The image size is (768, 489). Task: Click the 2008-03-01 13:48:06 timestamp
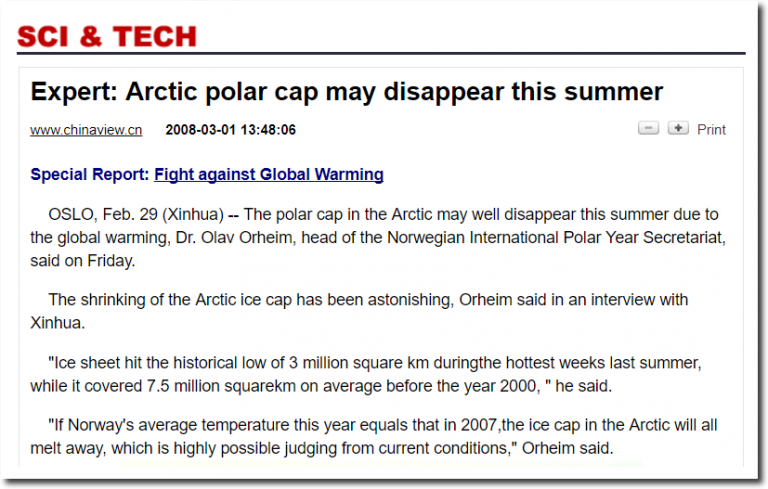[231, 130]
